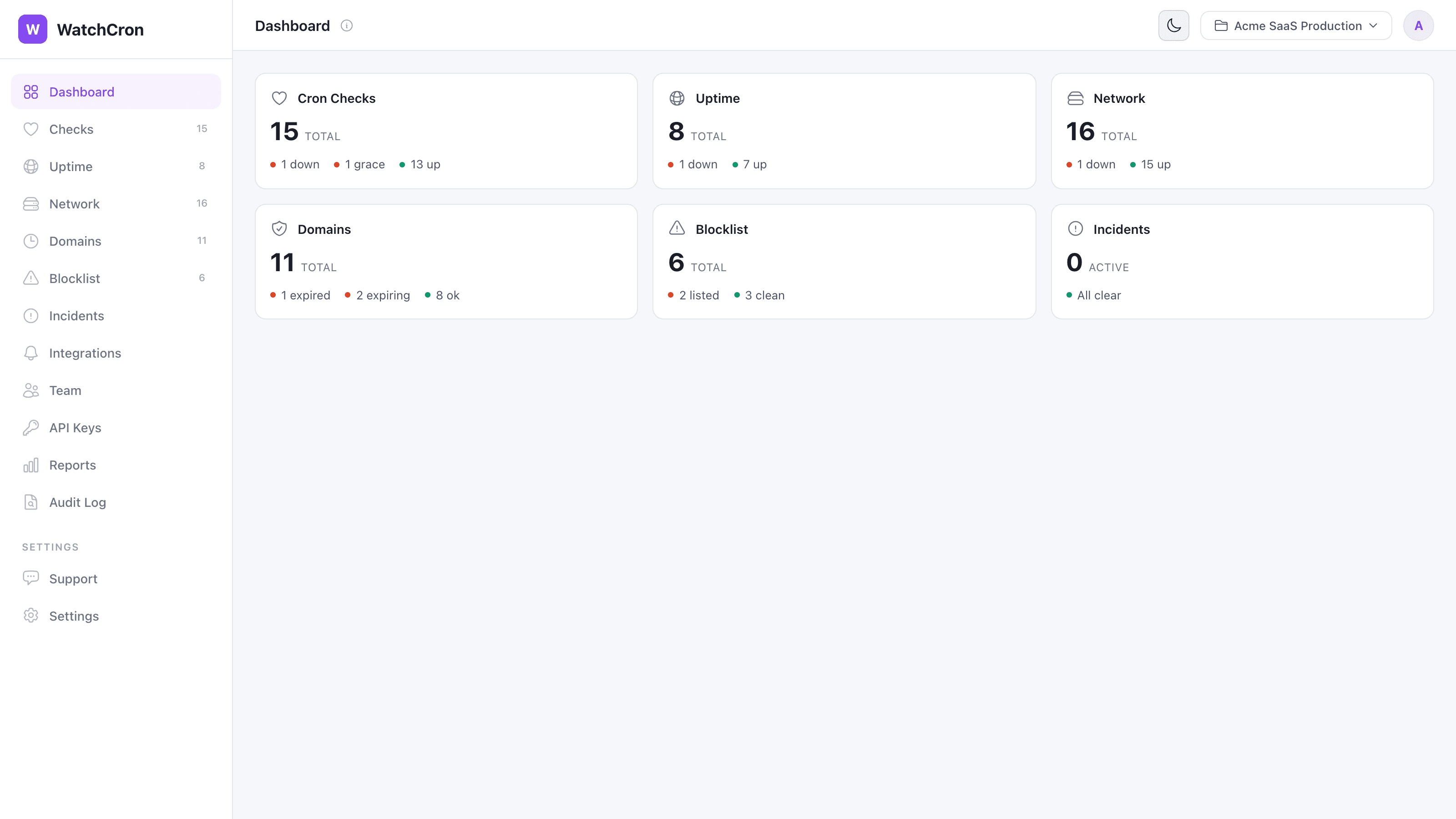Open Checks in the sidebar
This screenshot has width=1456, height=819.
point(116,129)
